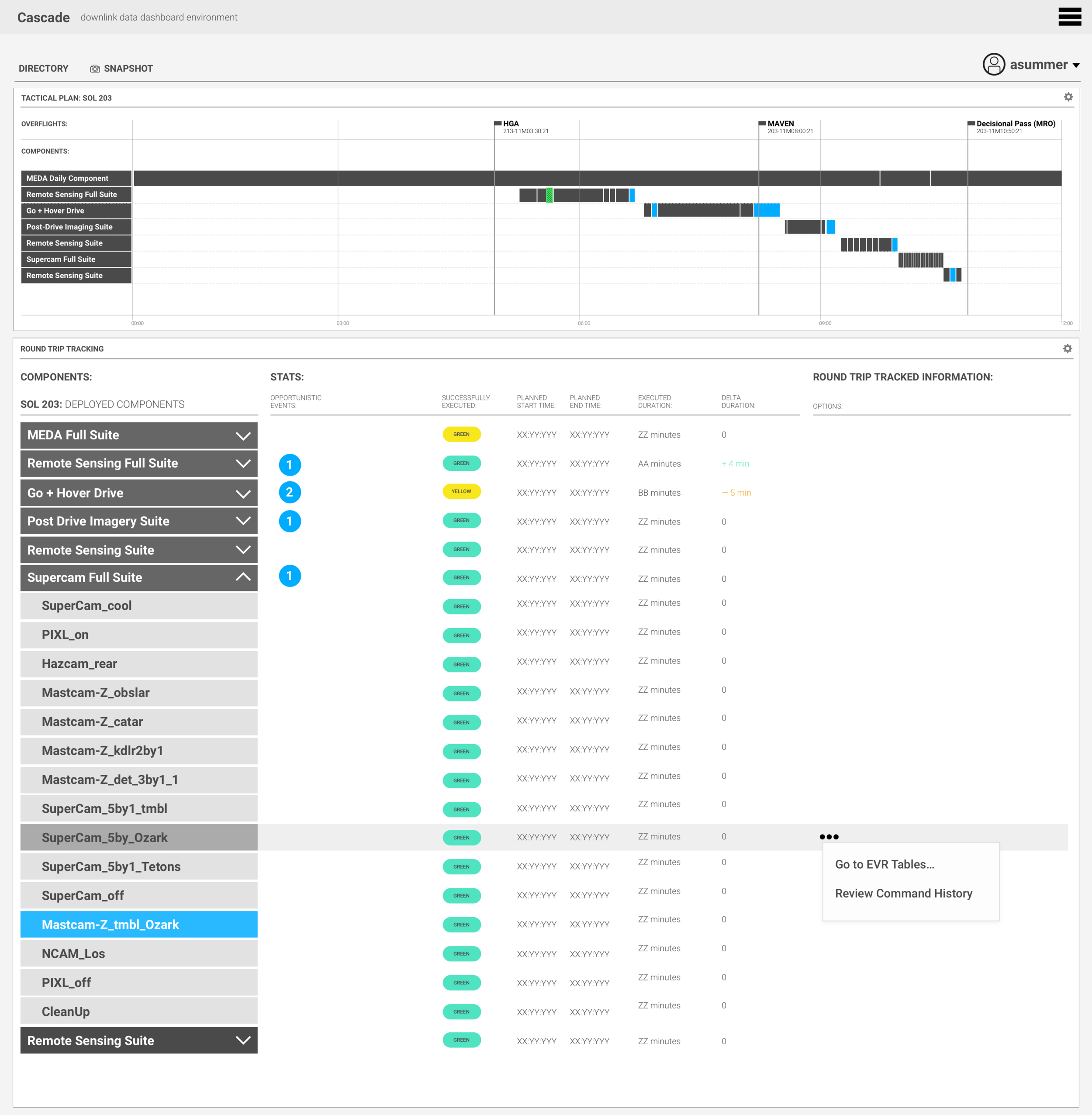Select the PIXL_off activity
This screenshot has height=1115, width=1092.
(x=139, y=983)
